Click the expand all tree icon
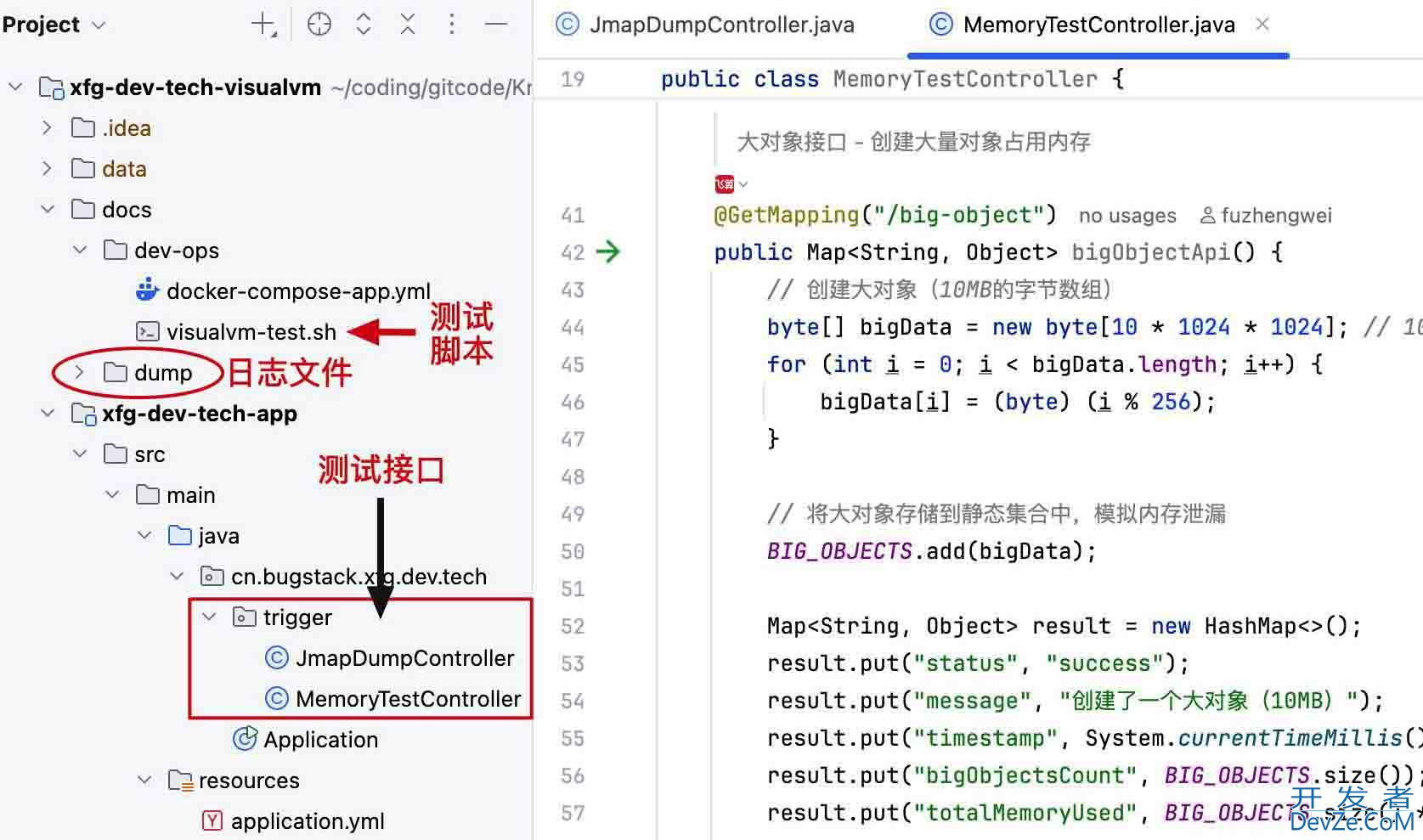 [x=364, y=25]
